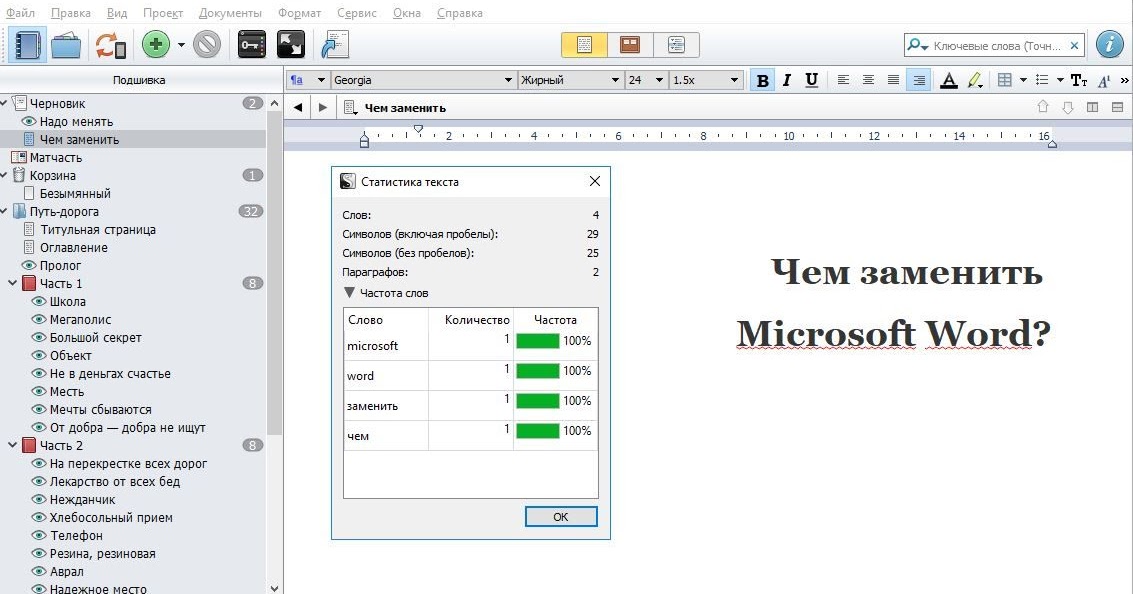
Task: Collapse the Часть 1 folder
Action: pyautogui.click(x=12, y=283)
